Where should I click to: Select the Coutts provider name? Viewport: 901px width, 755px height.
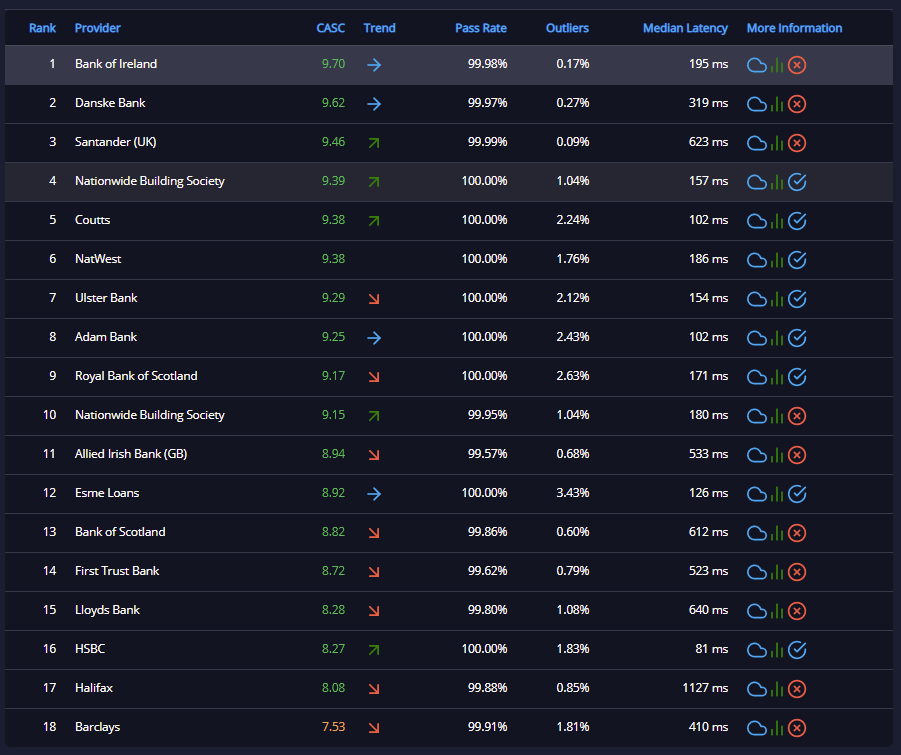[x=93, y=220]
